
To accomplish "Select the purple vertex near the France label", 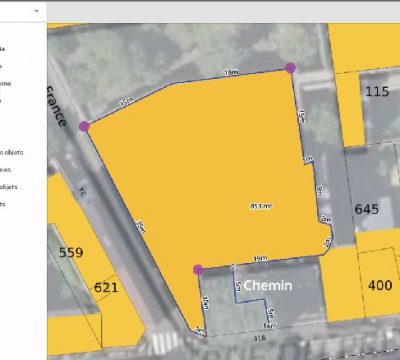I will (84, 126).
